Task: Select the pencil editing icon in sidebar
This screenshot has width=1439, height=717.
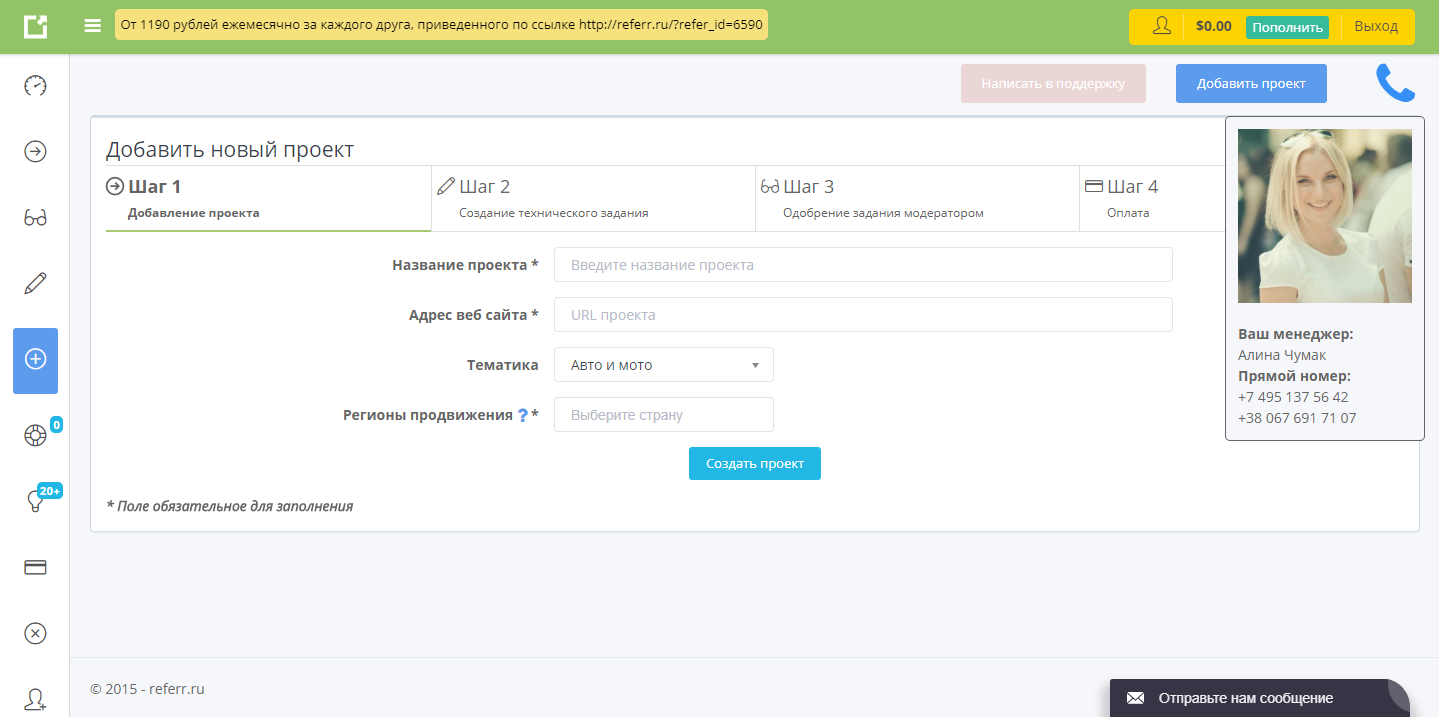Action: 35,283
